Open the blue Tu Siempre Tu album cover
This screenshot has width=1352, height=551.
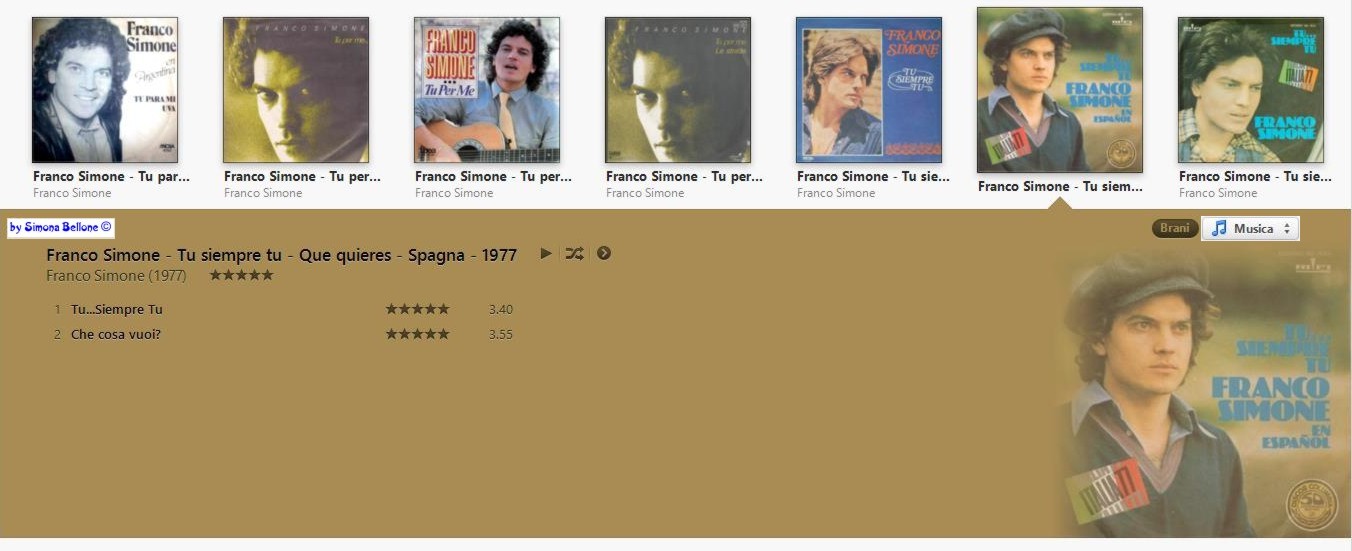pyautogui.click(x=869, y=90)
